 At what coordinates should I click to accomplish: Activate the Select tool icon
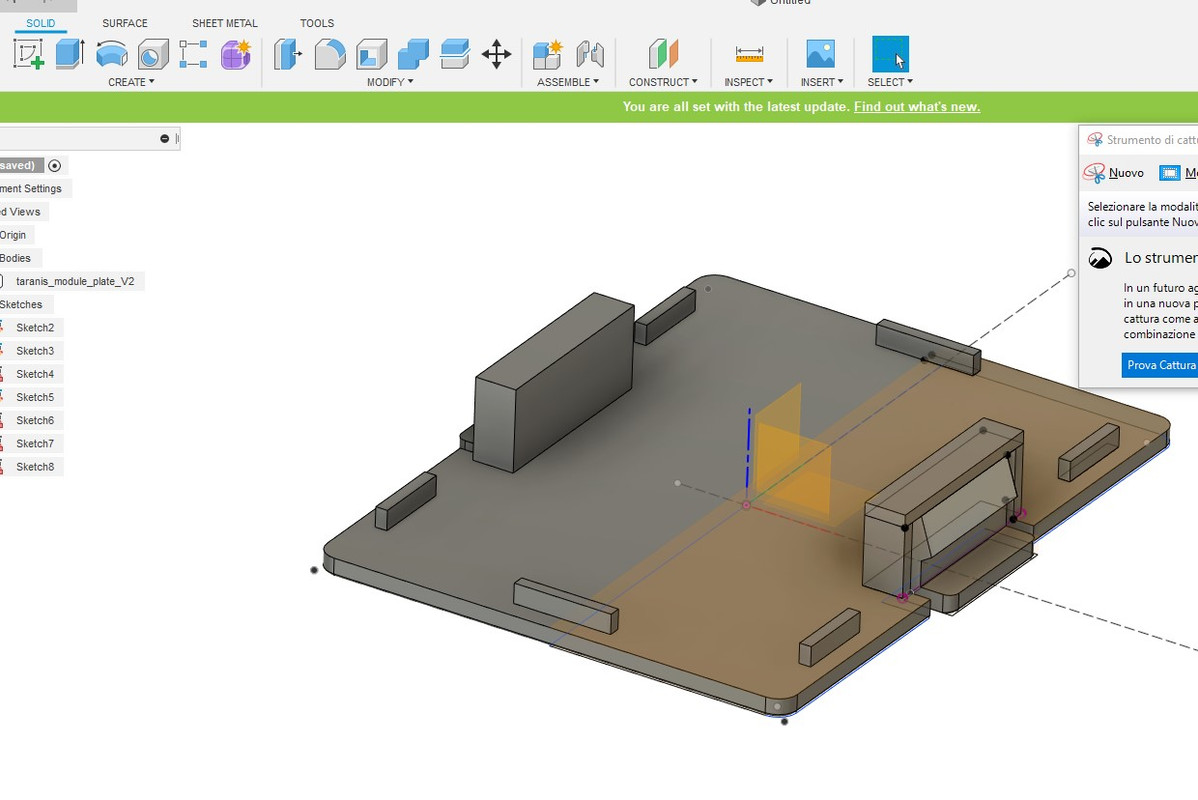tap(891, 54)
